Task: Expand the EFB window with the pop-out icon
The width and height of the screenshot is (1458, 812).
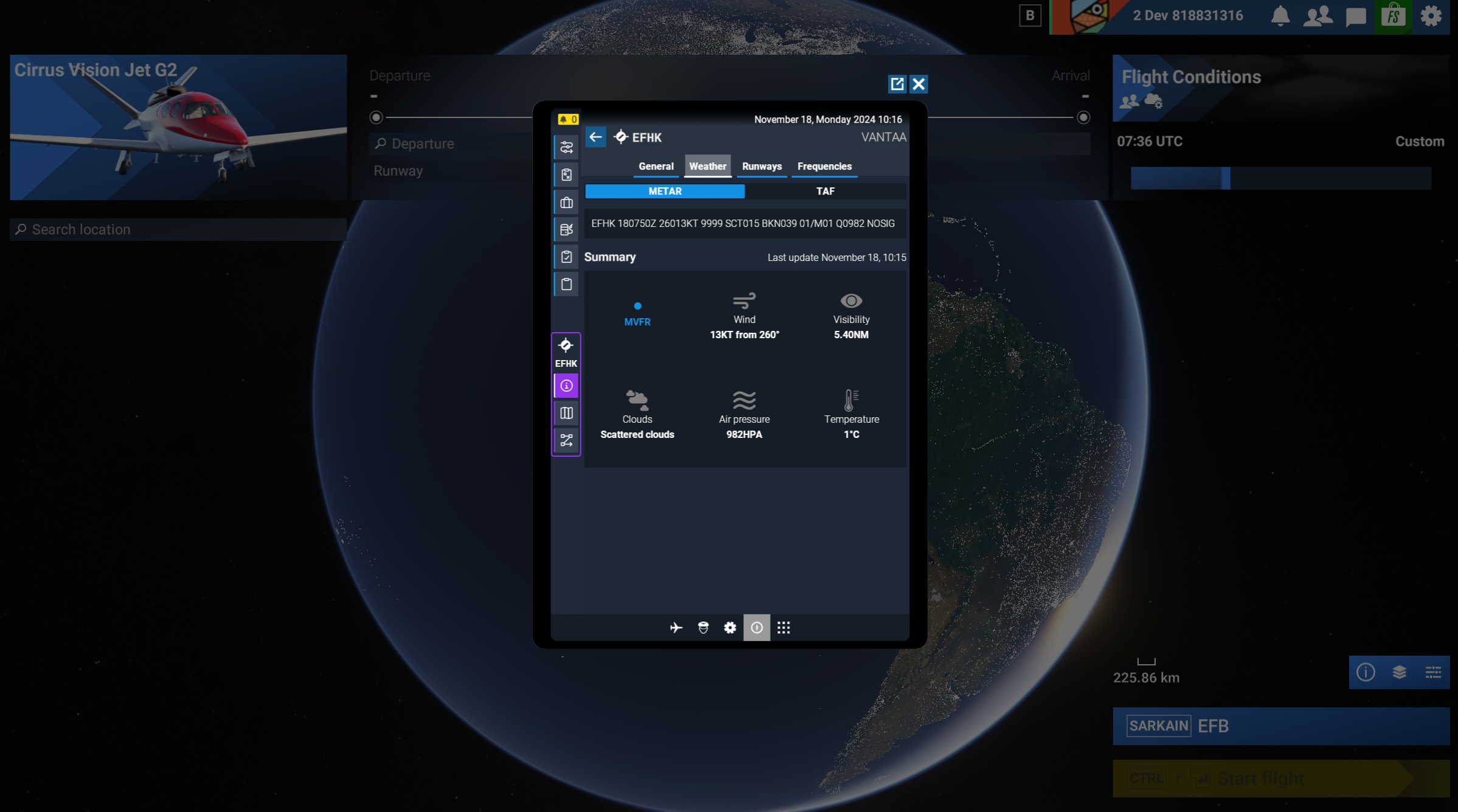Action: [x=897, y=84]
